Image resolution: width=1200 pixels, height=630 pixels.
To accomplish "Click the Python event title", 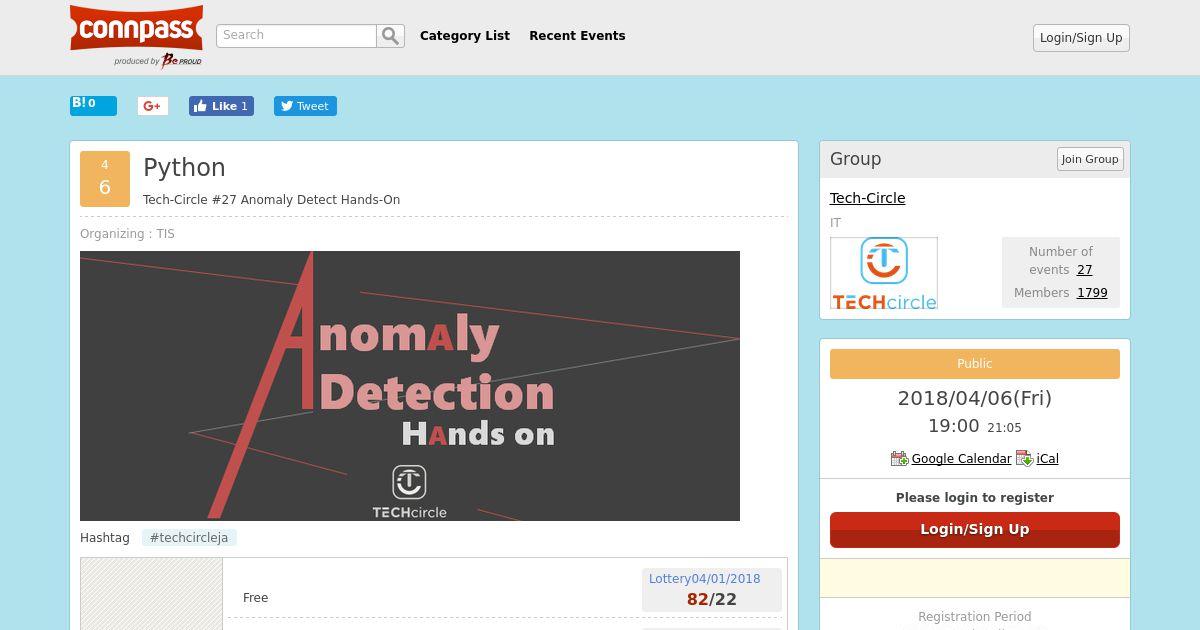I will 184,168.
